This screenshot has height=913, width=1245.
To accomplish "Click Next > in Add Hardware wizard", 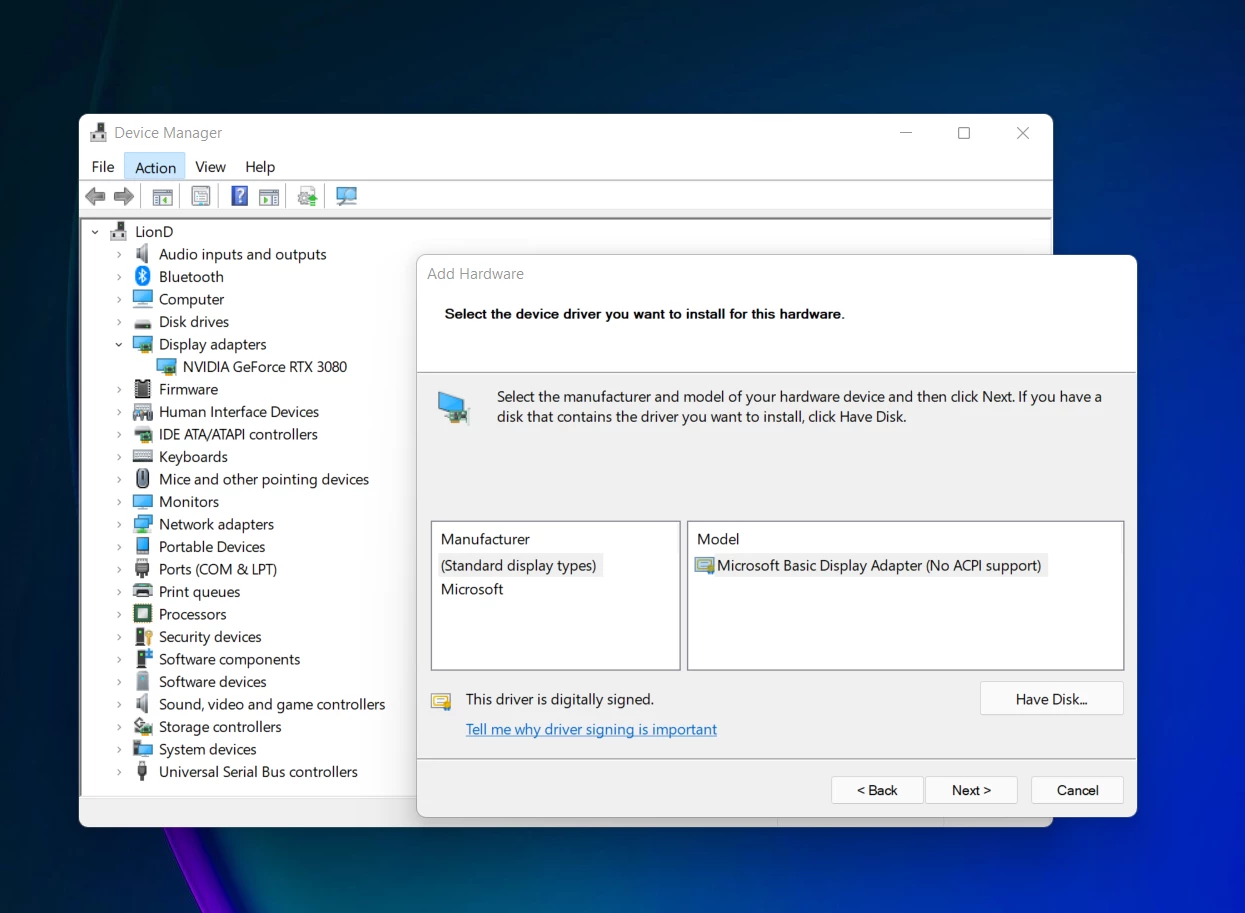I will tap(971, 790).
